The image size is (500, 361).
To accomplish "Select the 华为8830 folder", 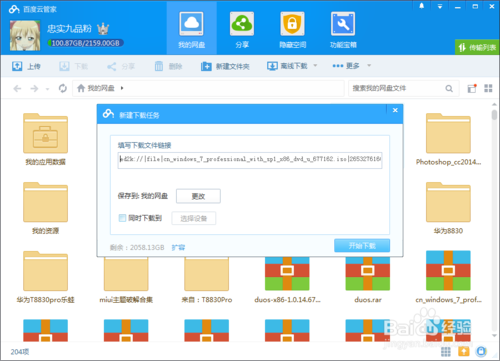I will (x=448, y=208).
